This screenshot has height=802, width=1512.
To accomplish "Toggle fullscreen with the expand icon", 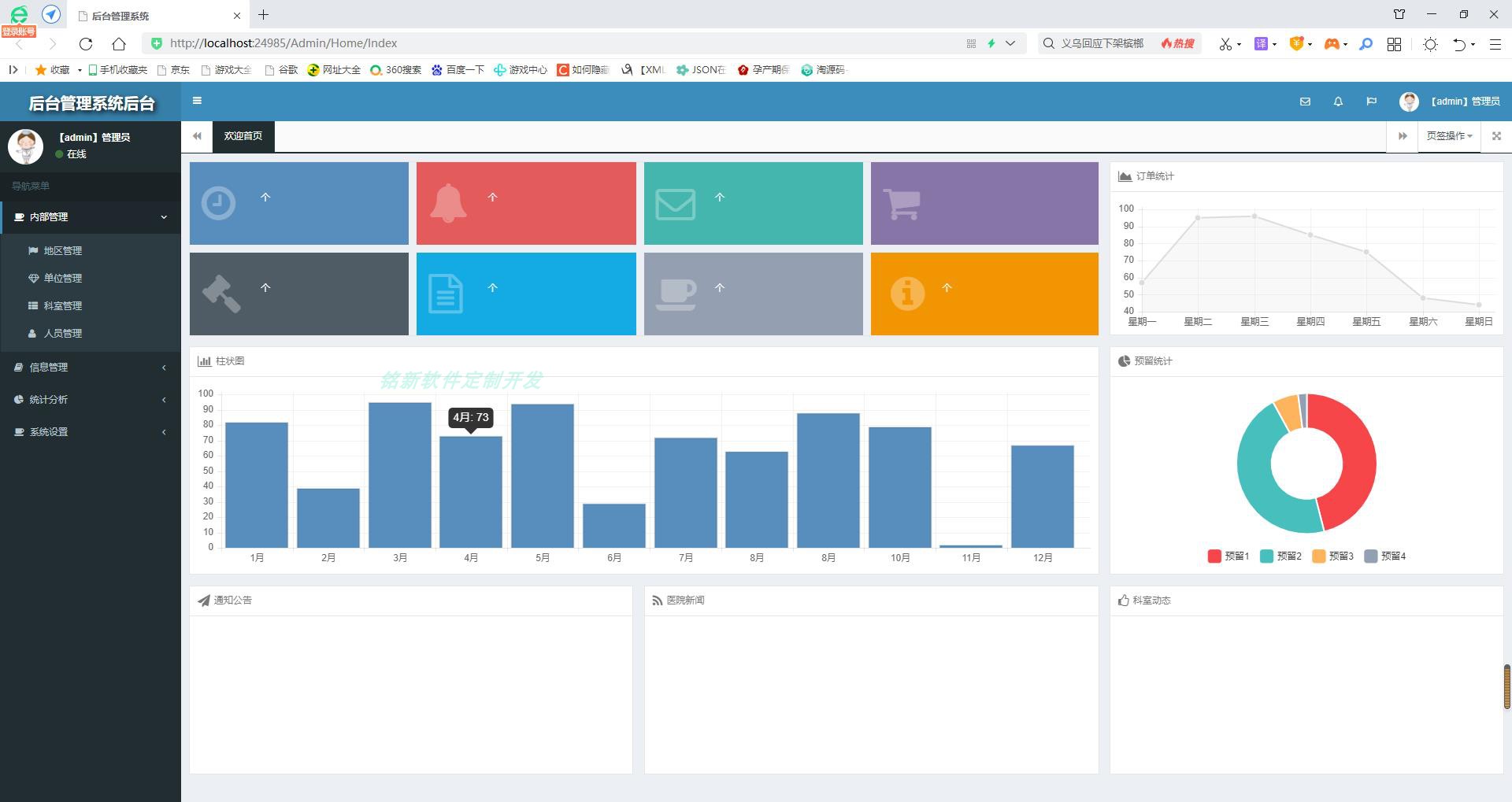I will click(1496, 136).
